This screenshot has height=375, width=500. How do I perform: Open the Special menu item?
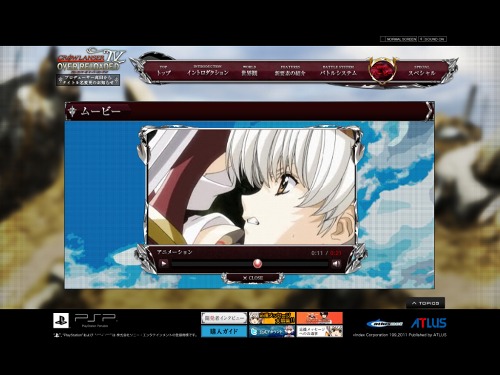click(x=422, y=71)
